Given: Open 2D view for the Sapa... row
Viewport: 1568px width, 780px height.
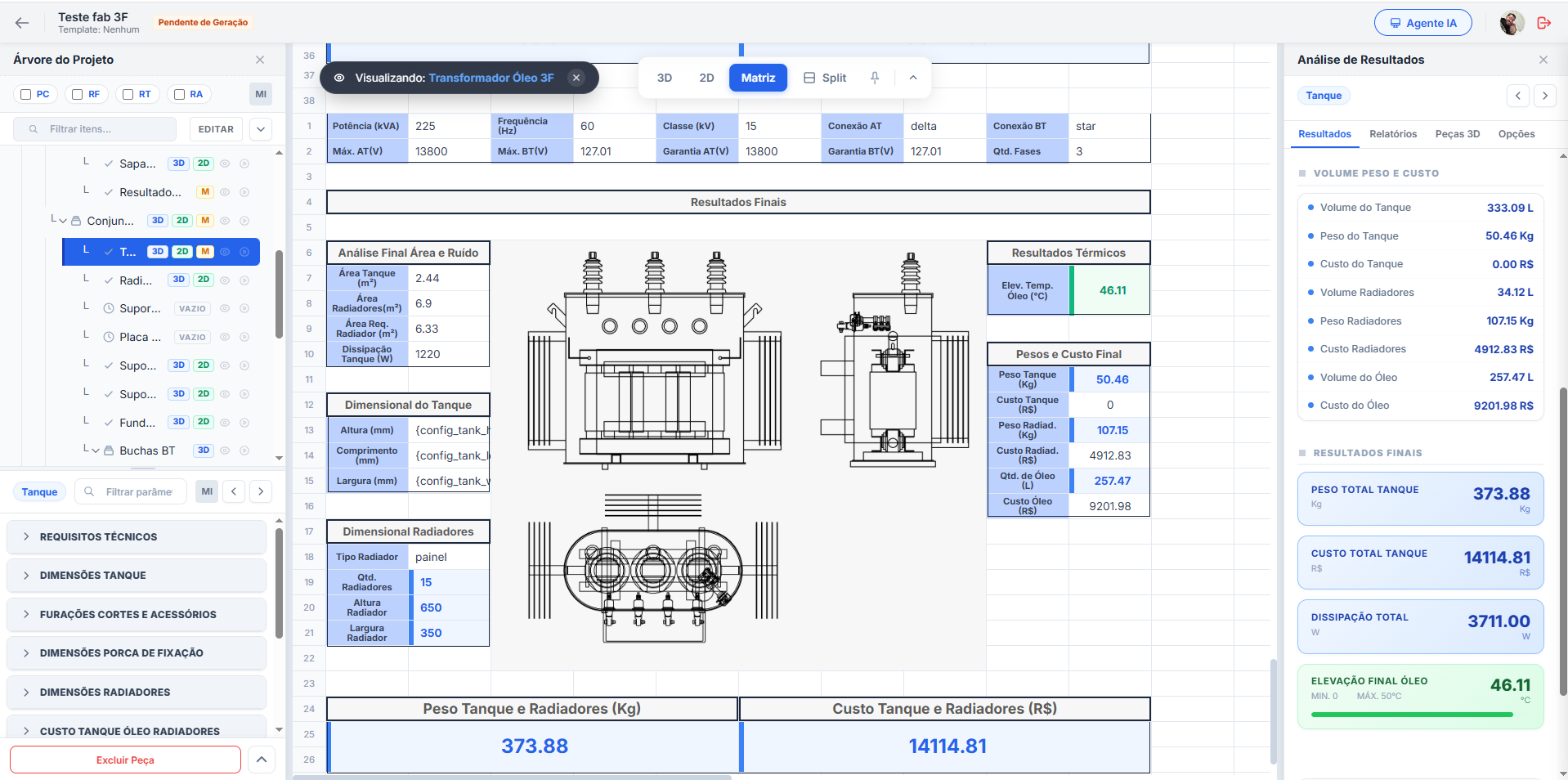Looking at the screenshot, I should (204, 164).
